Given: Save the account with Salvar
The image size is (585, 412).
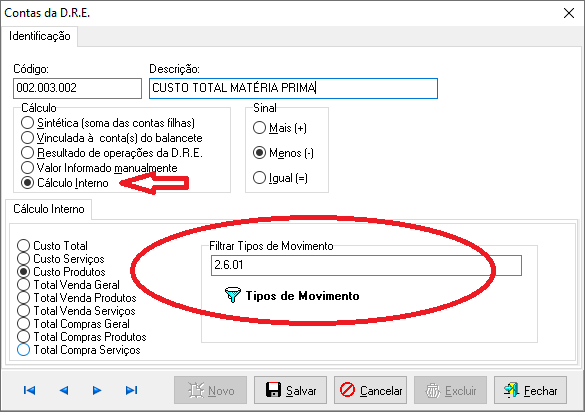Looking at the screenshot, I should [x=290, y=390].
